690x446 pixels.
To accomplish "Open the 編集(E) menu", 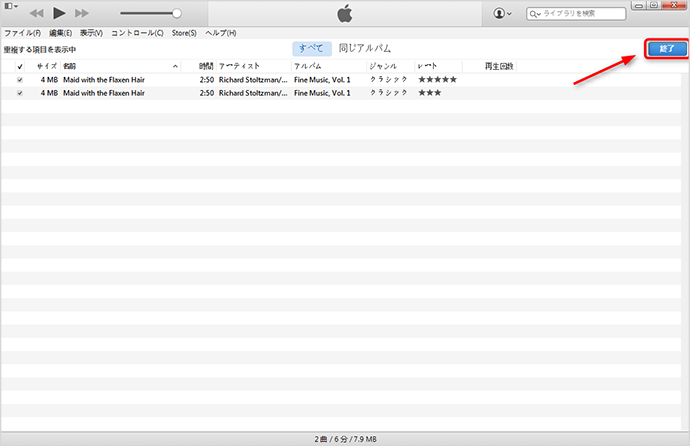I will click(60, 33).
